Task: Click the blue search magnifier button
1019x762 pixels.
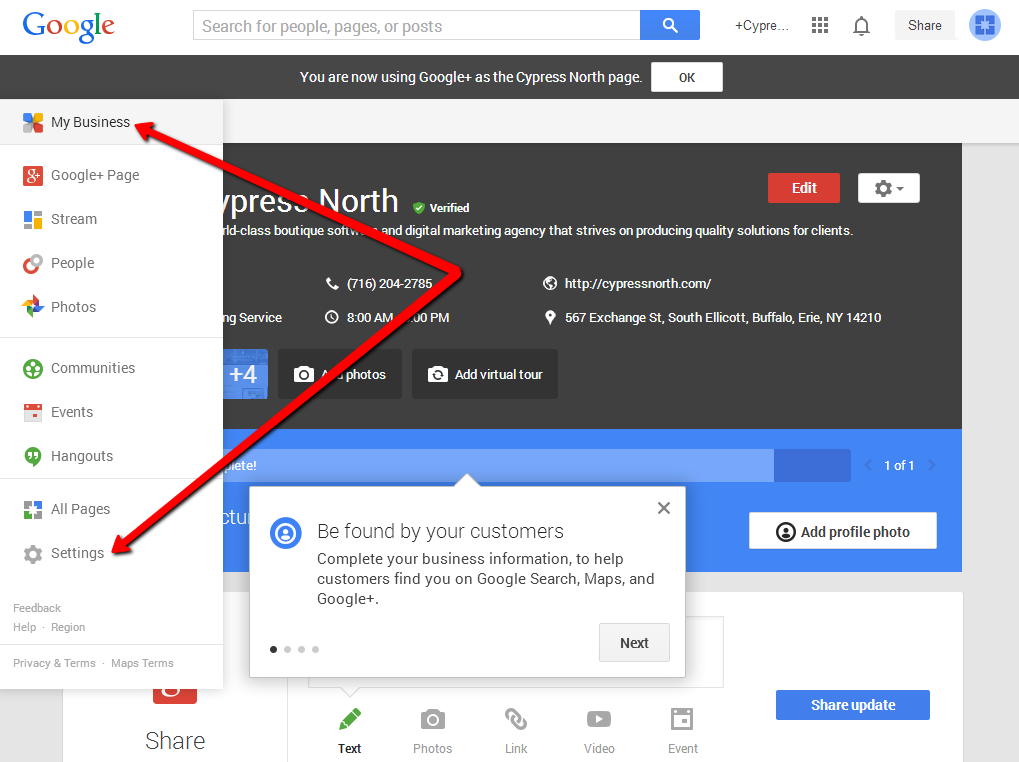Action: tap(669, 25)
